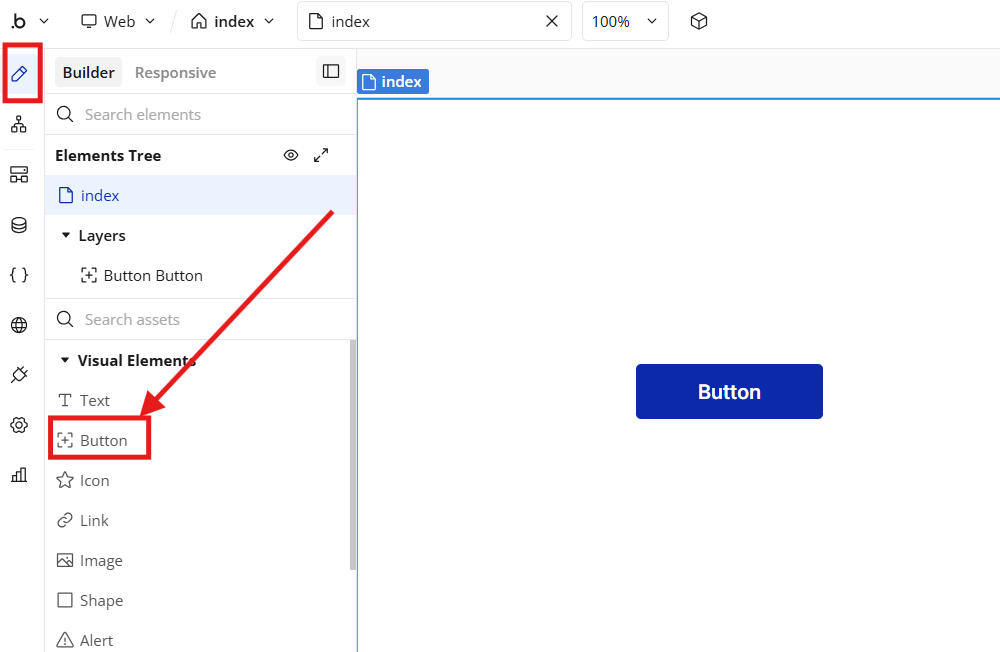
Task: Toggle the side panel layout icon
Action: point(331,71)
